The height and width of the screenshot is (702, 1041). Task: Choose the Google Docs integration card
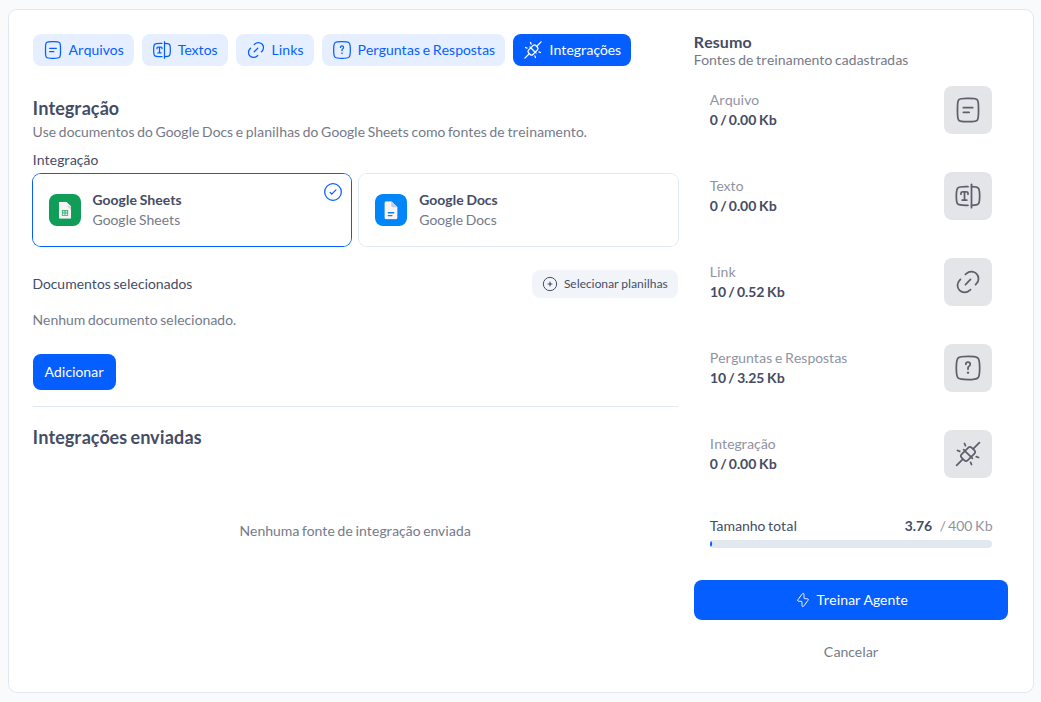pos(519,210)
